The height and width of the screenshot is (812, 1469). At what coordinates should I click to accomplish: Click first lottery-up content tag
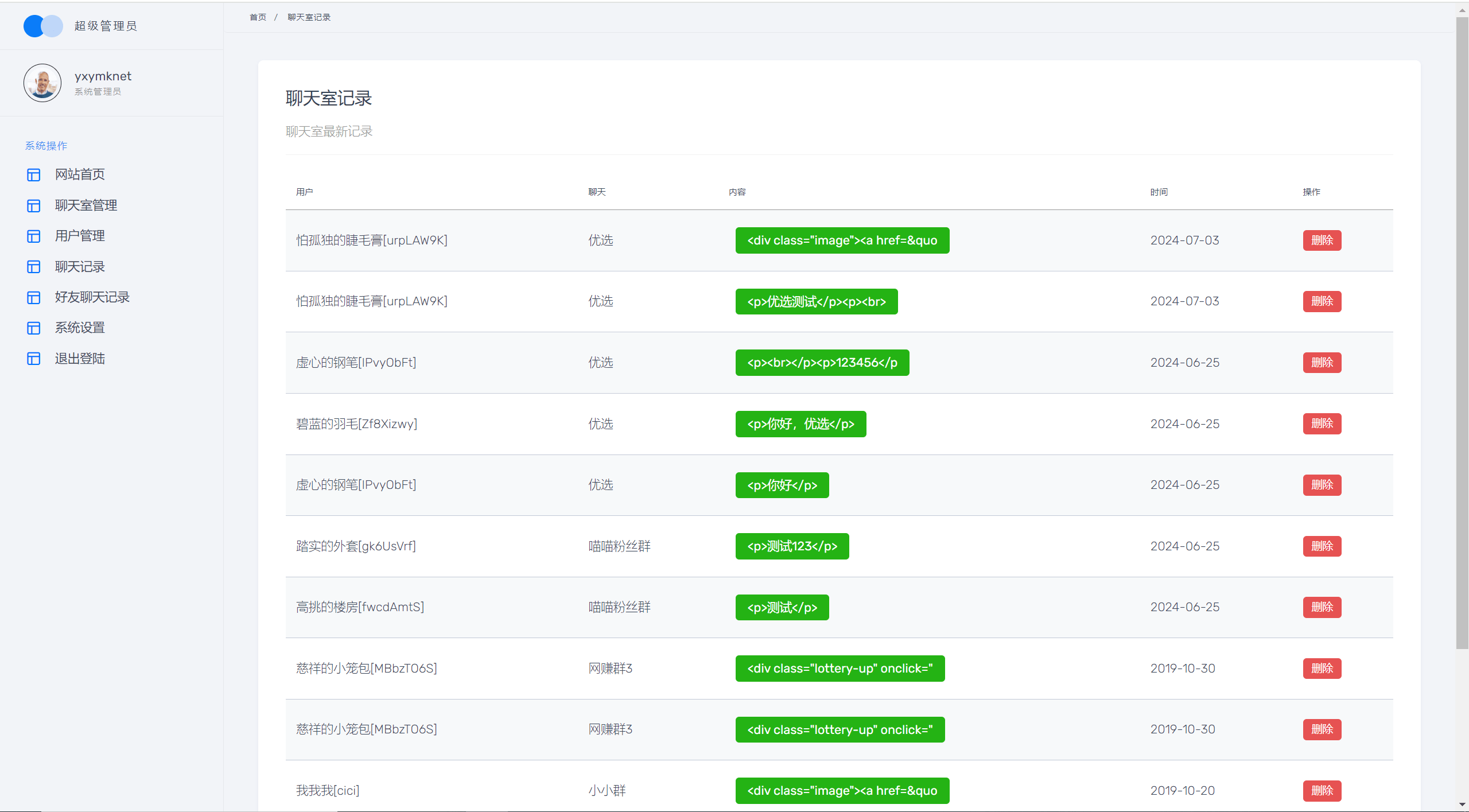click(x=840, y=669)
